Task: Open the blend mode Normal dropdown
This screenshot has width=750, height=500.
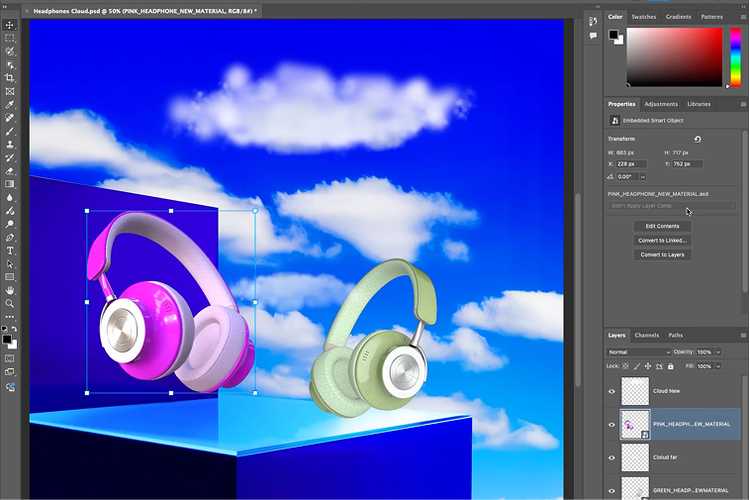Action: 639,352
